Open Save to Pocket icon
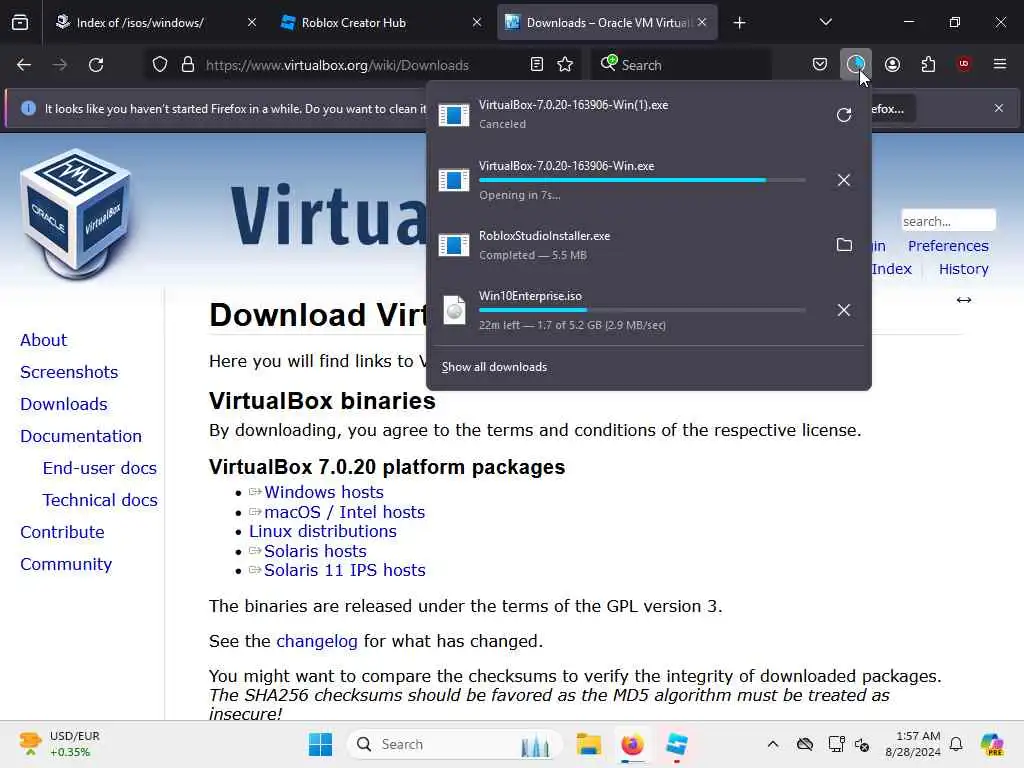 (820, 65)
